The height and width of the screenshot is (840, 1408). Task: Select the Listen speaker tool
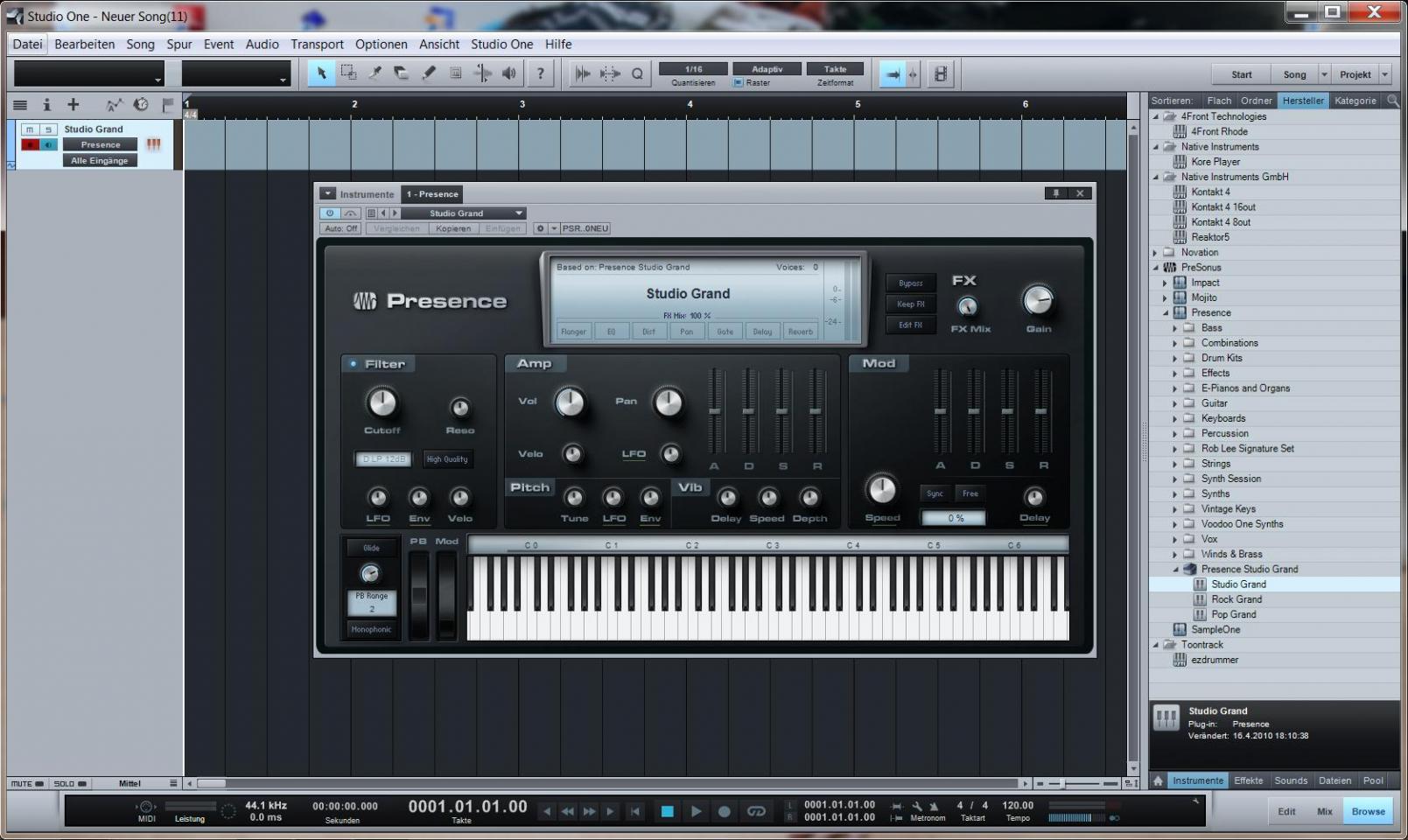(x=509, y=73)
